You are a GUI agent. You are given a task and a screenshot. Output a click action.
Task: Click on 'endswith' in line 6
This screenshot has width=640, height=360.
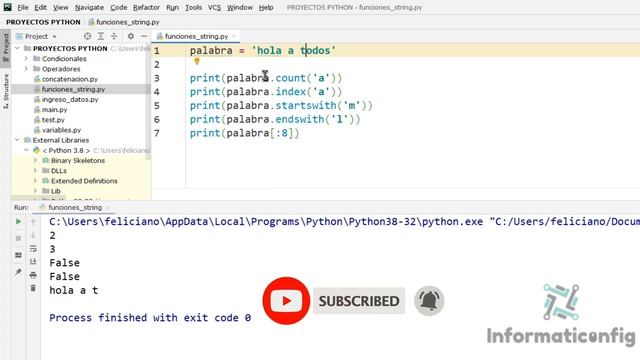tap(300, 120)
